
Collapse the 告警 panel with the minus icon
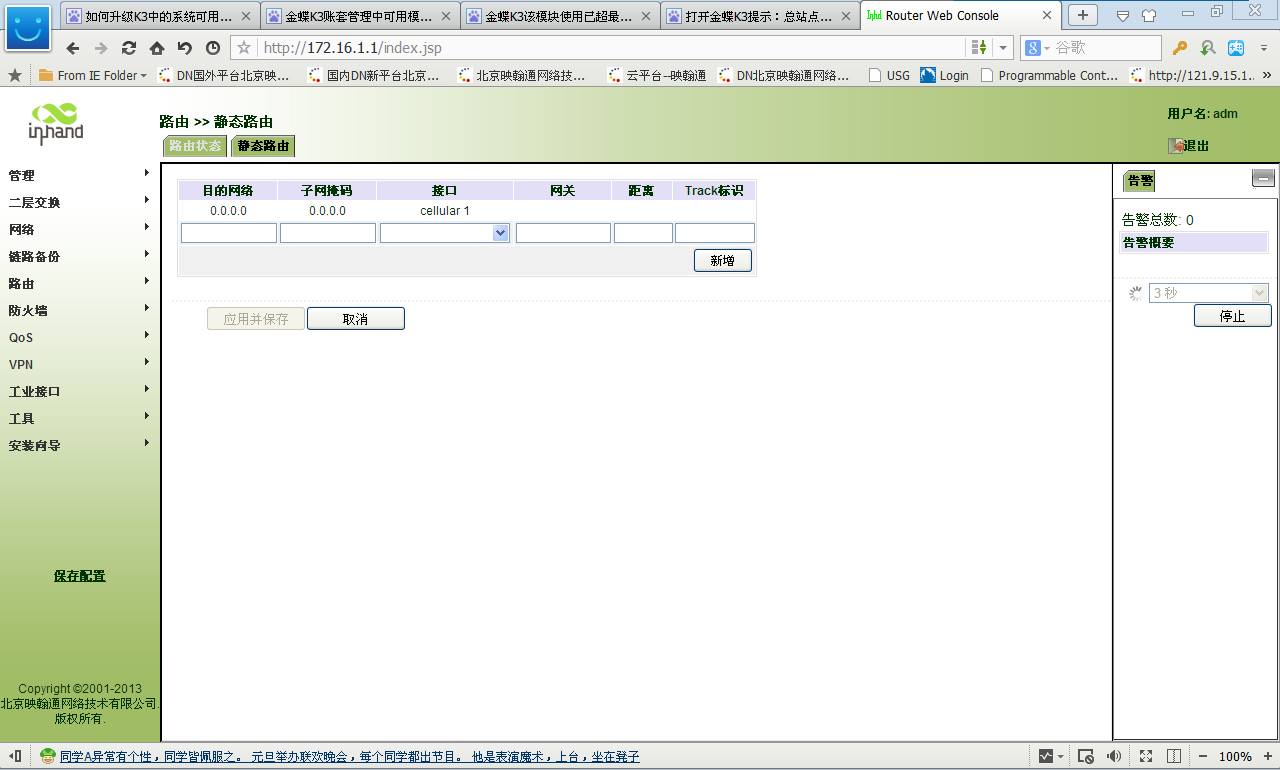click(x=1263, y=179)
